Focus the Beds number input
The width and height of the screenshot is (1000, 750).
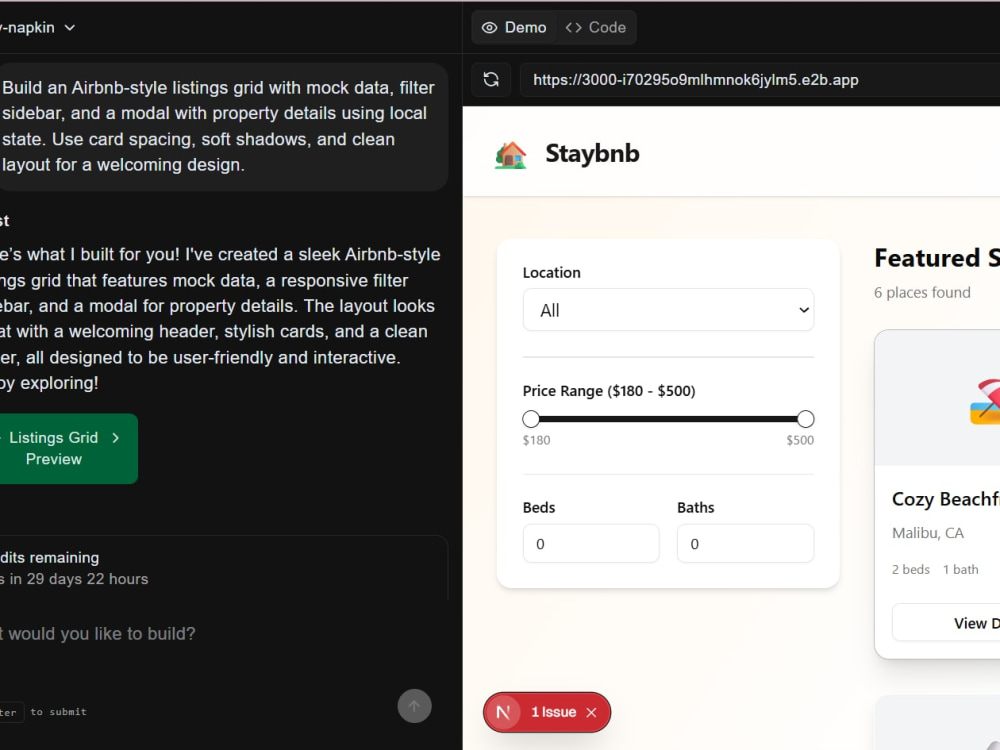coord(591,543)
